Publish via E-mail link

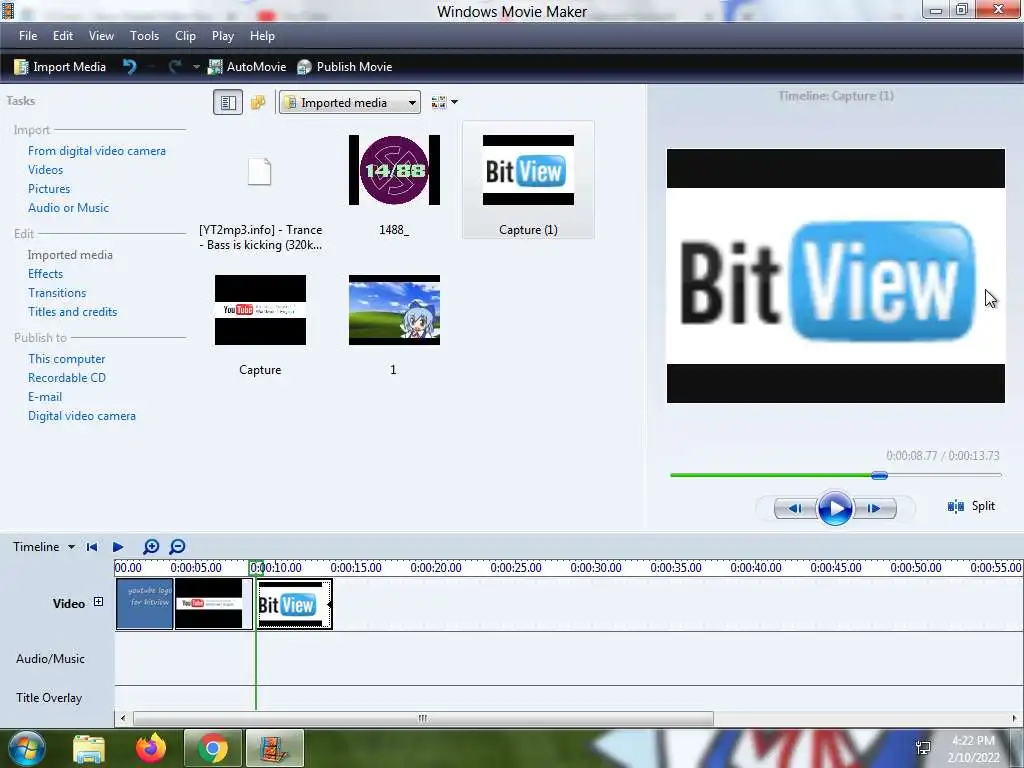point(45,396)
